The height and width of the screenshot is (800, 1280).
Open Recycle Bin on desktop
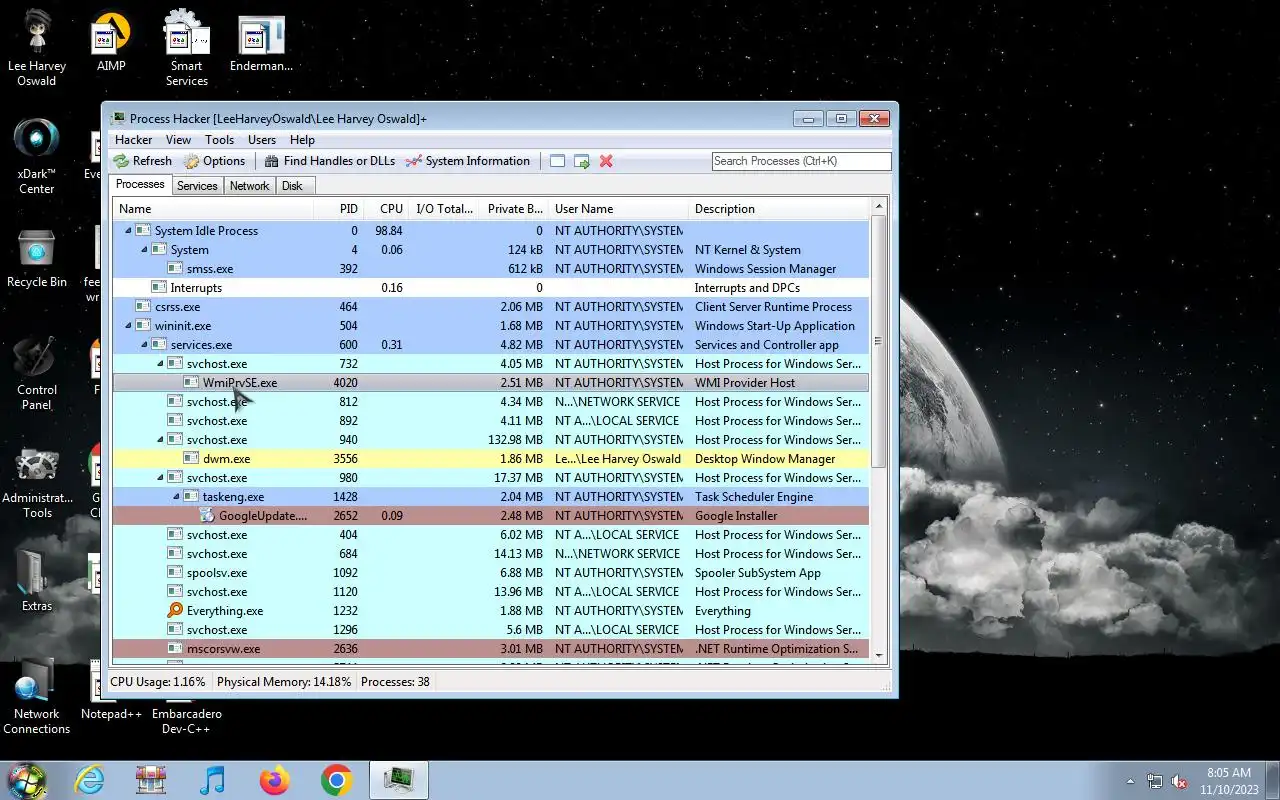(37, 258)
